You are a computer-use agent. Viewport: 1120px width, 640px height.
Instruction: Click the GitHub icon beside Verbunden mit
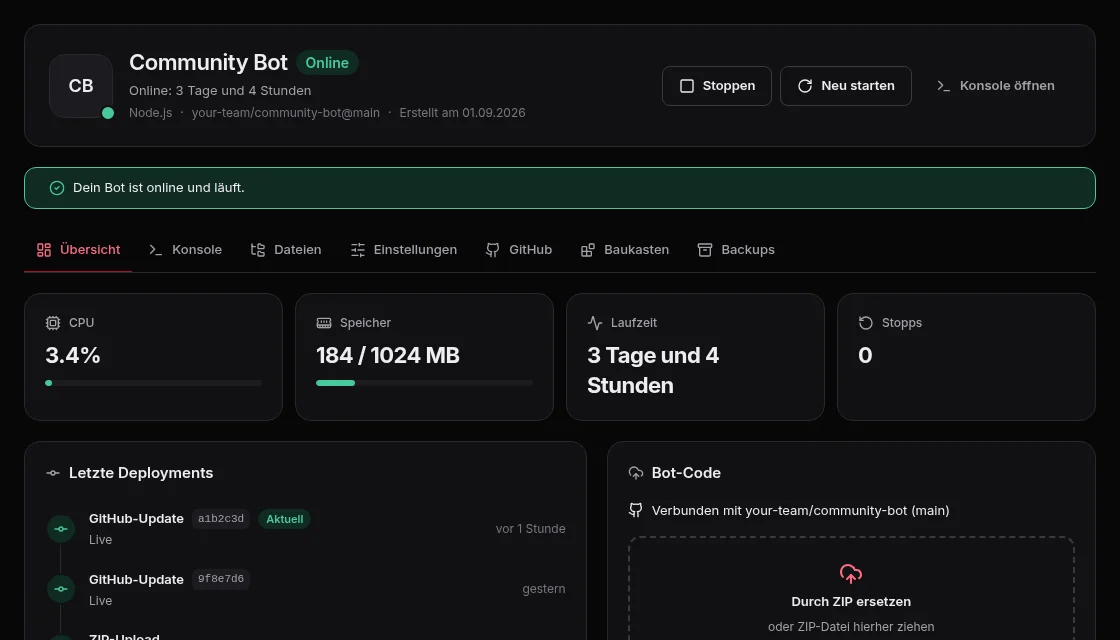[x=635, y=510]
